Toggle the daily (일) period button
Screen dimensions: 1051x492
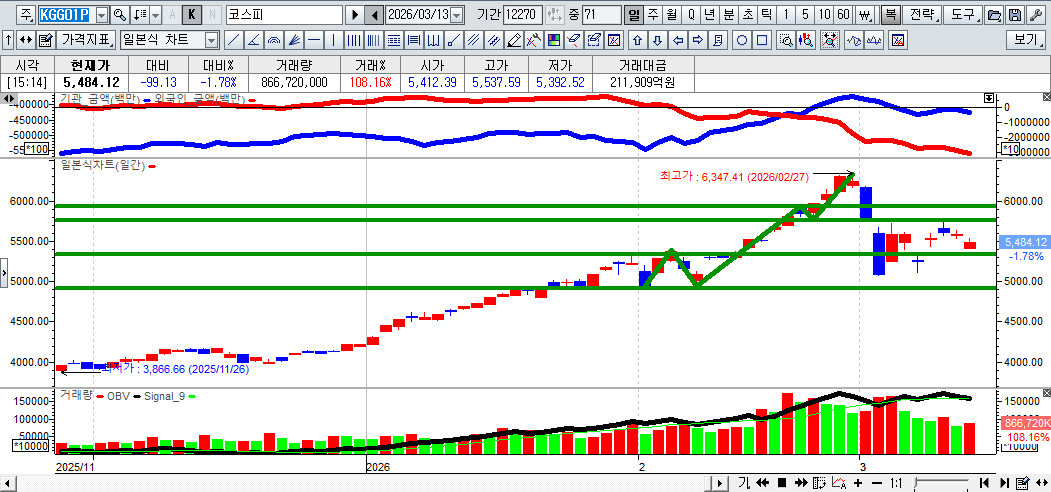click(x=634, y=15)
